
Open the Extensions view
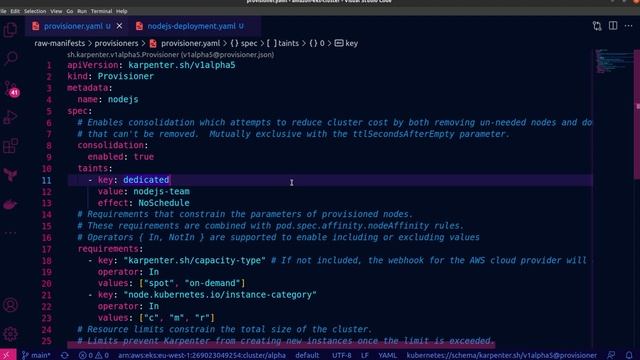pos(10,146)
